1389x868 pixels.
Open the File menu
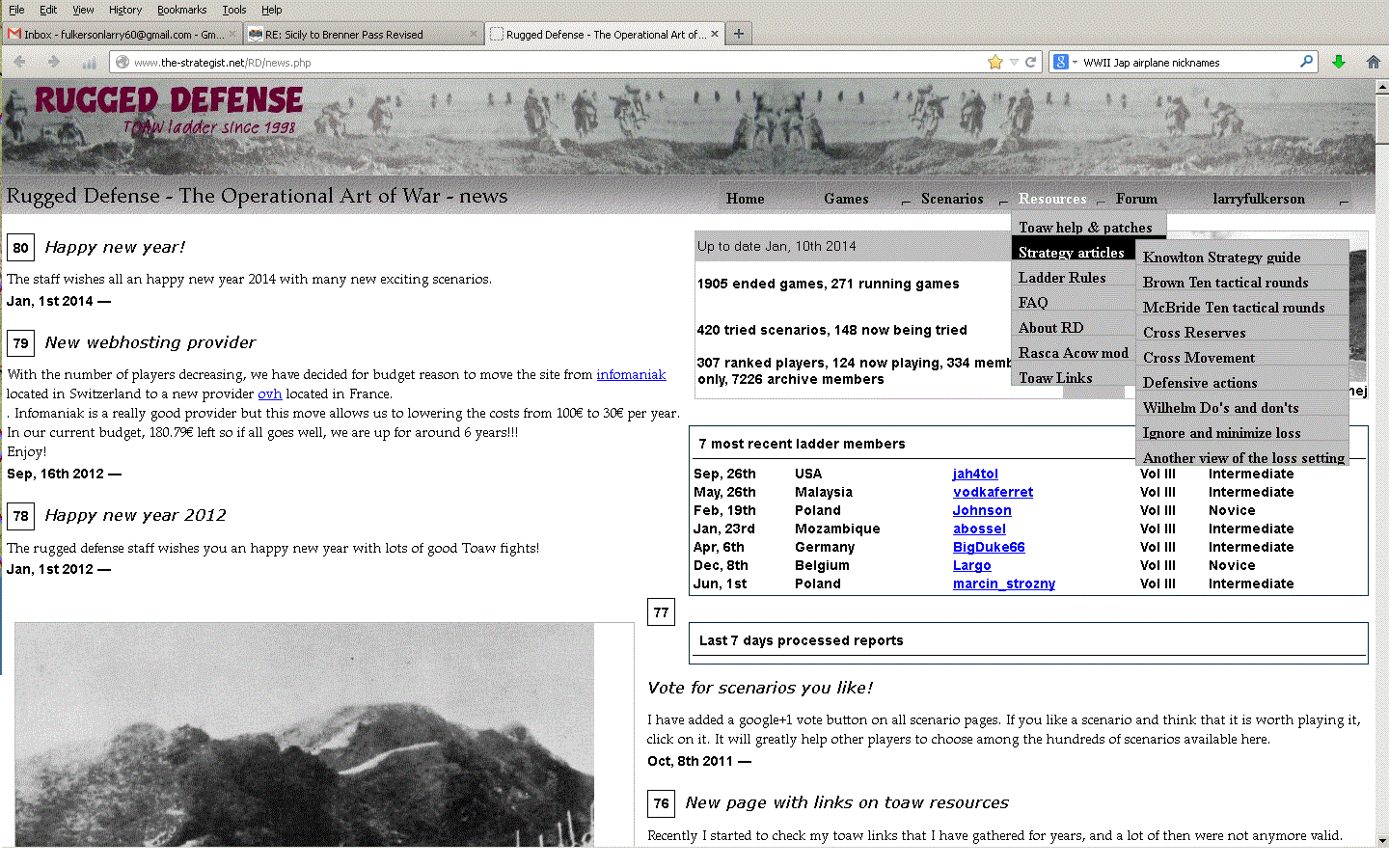[16, 10]
